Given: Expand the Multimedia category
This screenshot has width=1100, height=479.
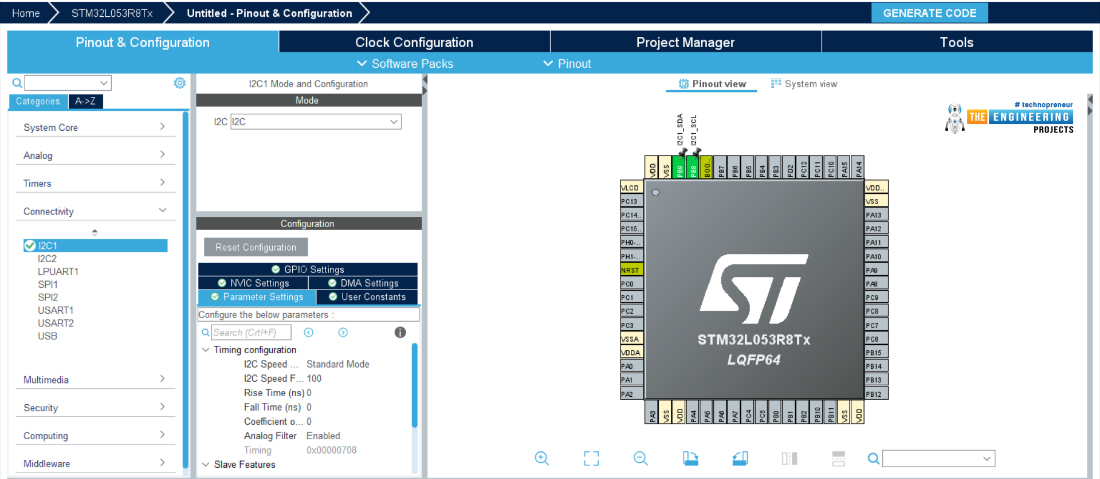Looking at the screenshot, I should pyautogui.click(x=95, y=379).
